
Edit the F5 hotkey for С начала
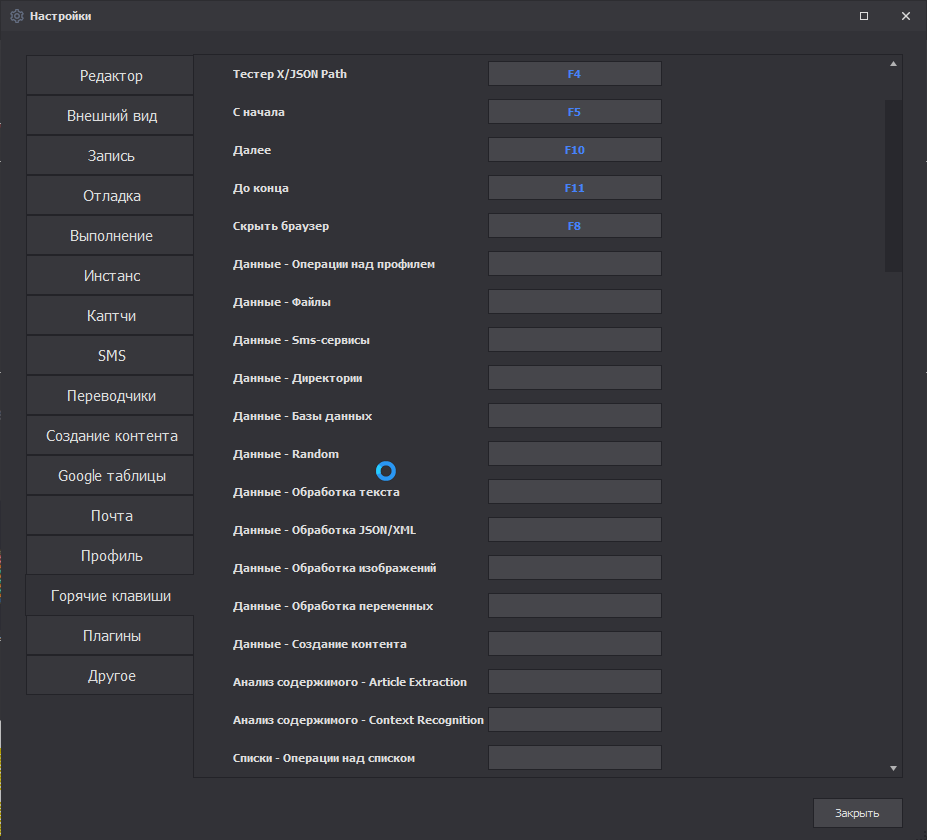tap(575, 112)
